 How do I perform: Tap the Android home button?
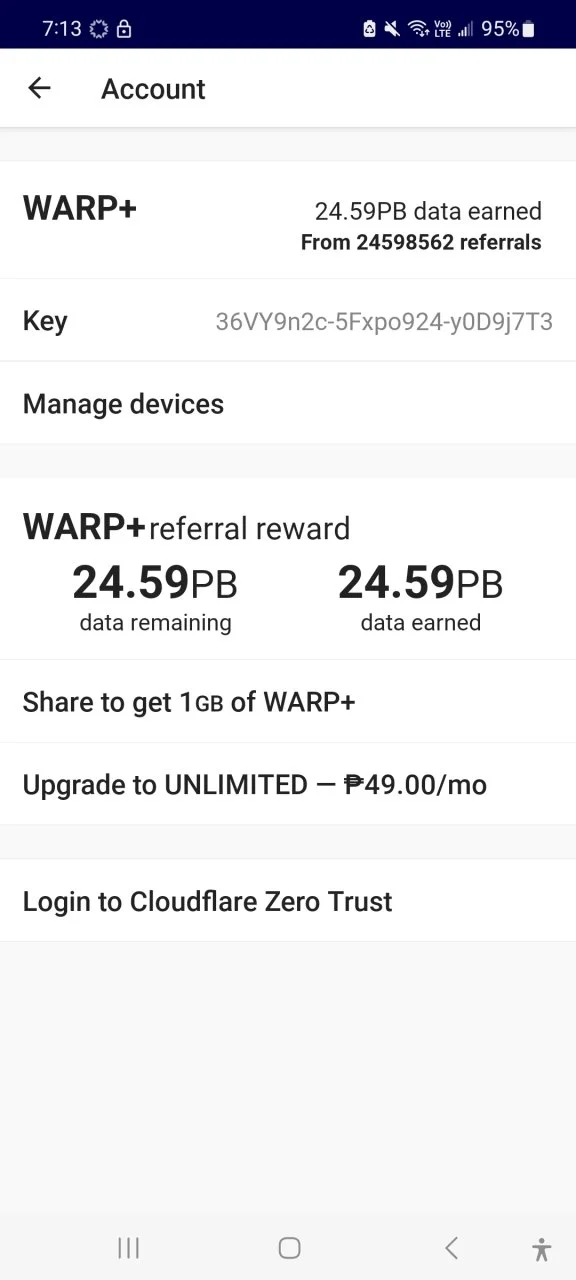pyautogui.click(x=289, y=1247)
